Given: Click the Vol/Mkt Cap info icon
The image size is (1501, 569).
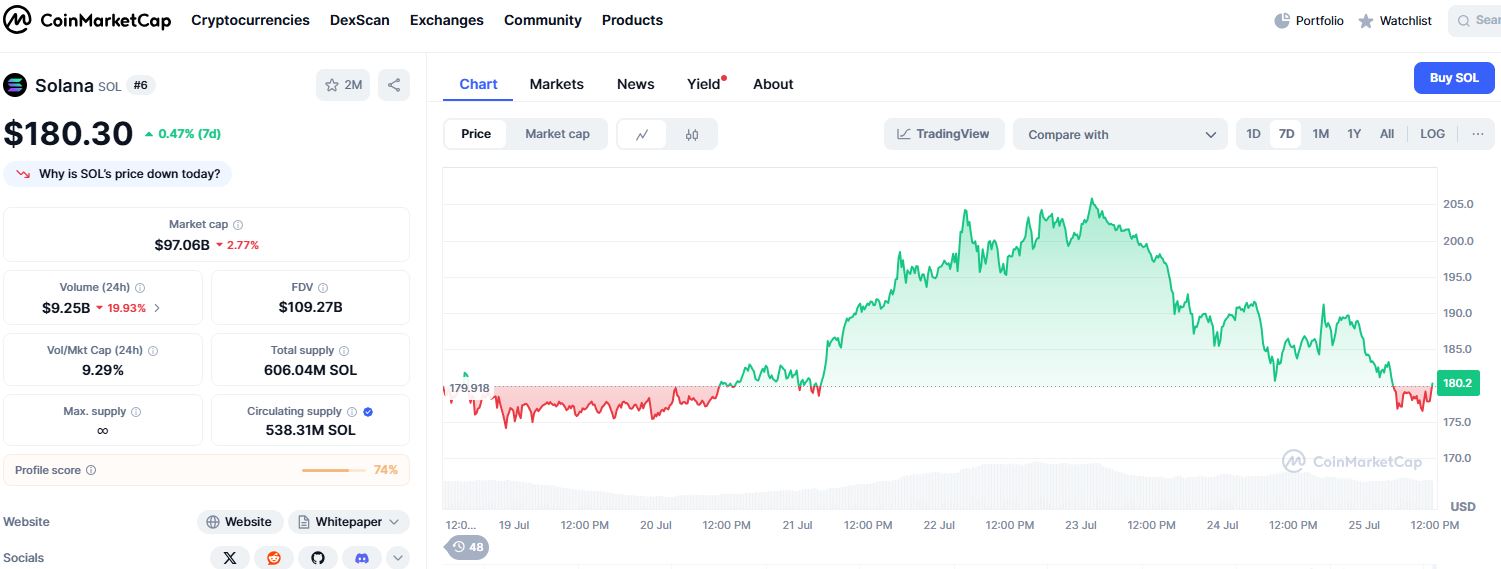Looking at the screenshot, I should coord(153,351).
